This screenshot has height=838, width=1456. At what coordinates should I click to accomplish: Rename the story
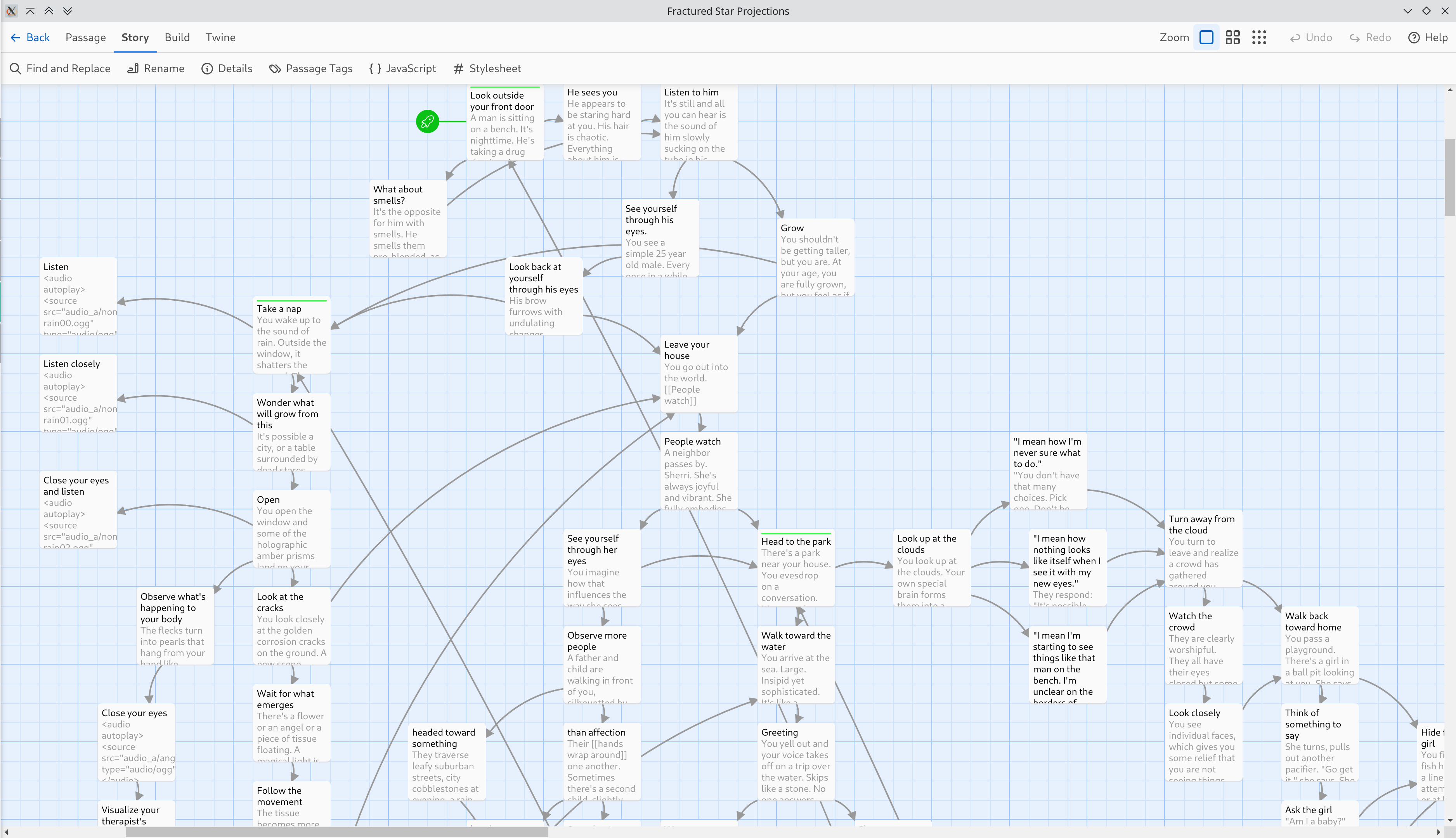tap(156, 69)
